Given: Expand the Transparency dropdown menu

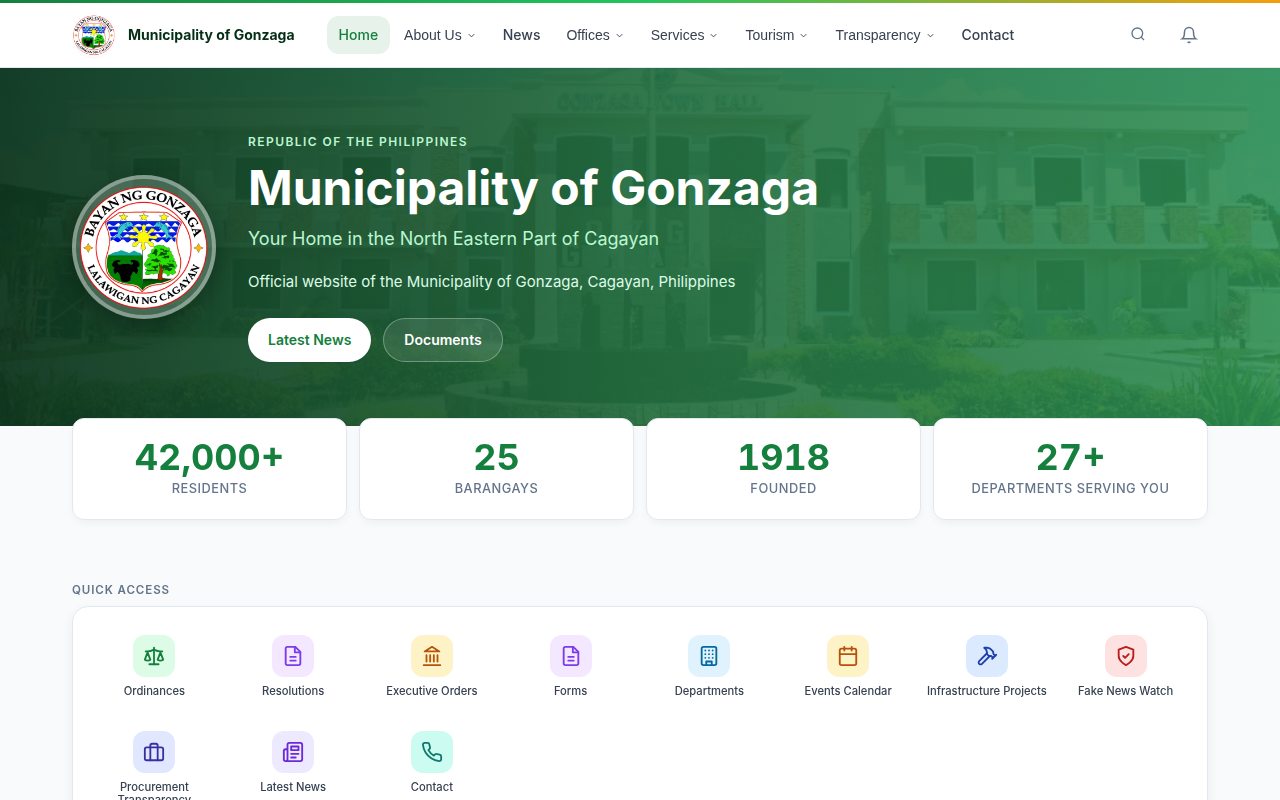Looking at the screenshot, I should click(885, 35).
